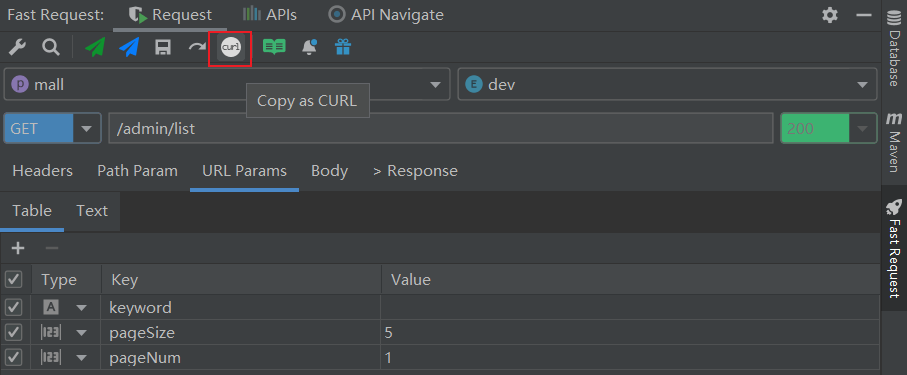
Task: Save the request with floppy disk icon
Action: (163, 47)
